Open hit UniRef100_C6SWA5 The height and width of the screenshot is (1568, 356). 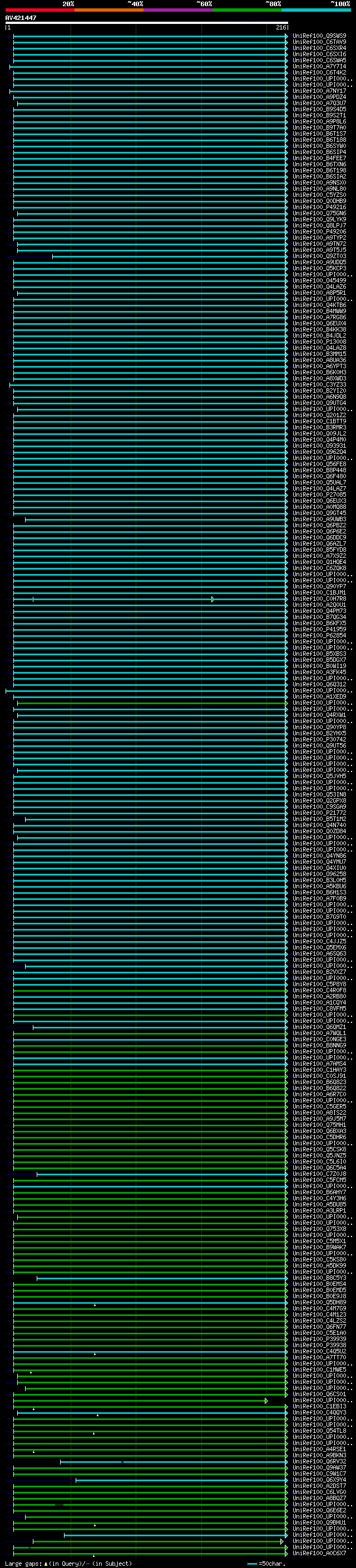coord(319,60)
